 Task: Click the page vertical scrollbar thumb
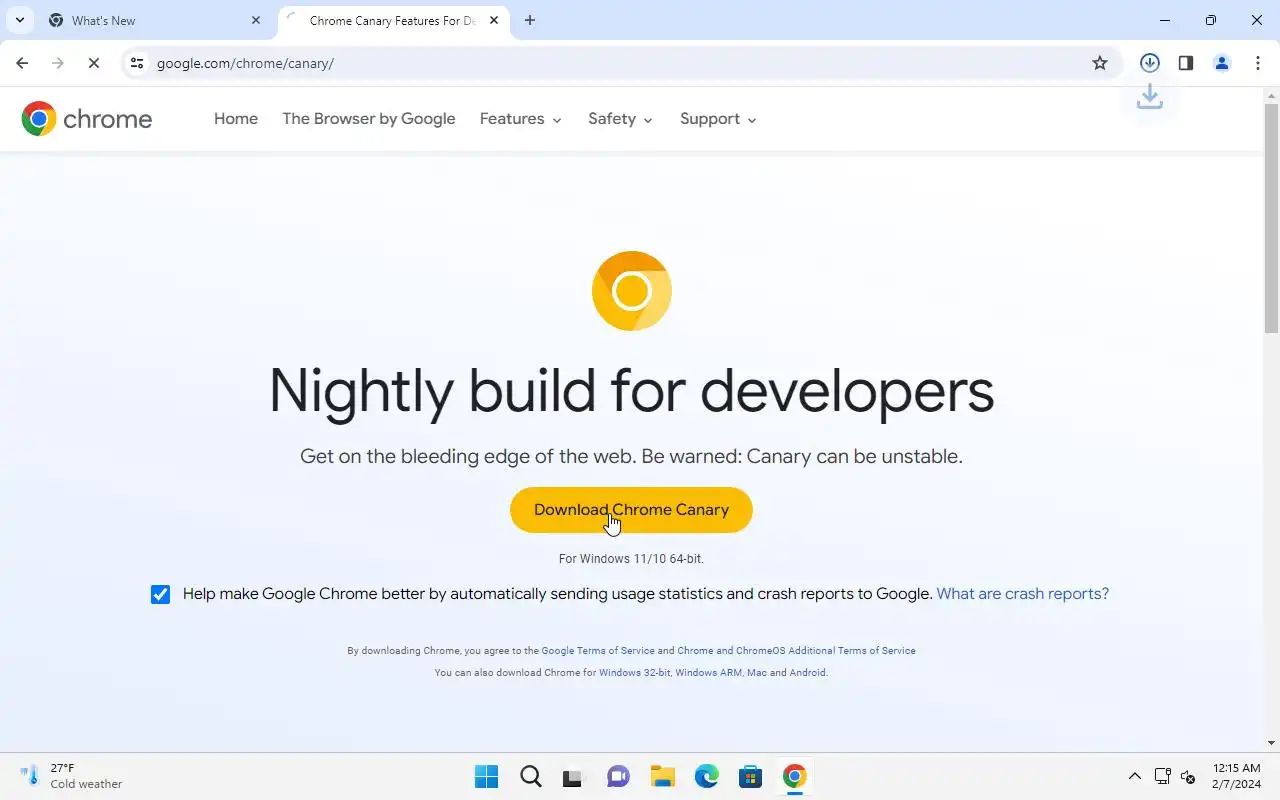coord(1272,218)
